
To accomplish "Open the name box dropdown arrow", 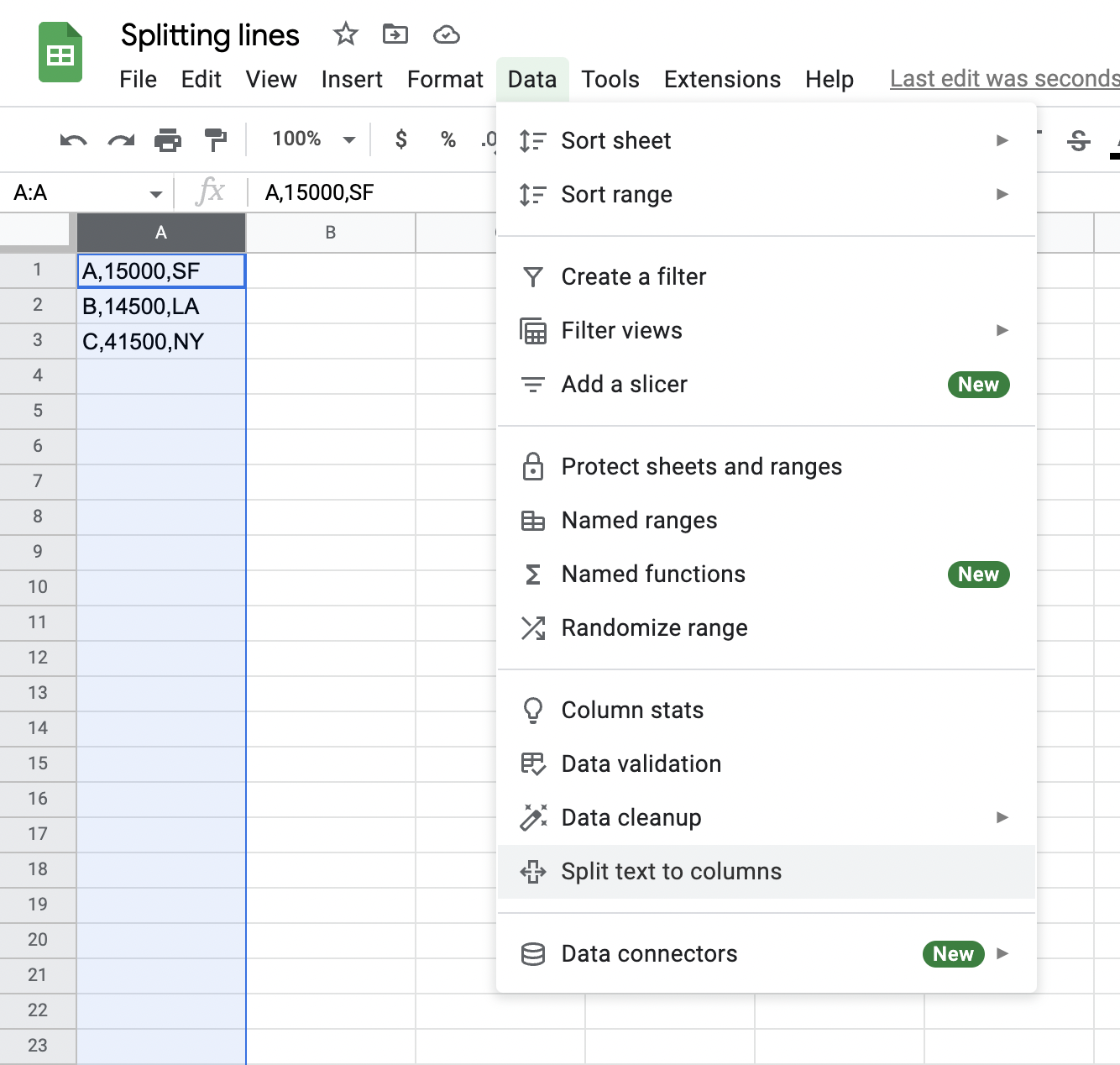I will click(x=155, y=192).
